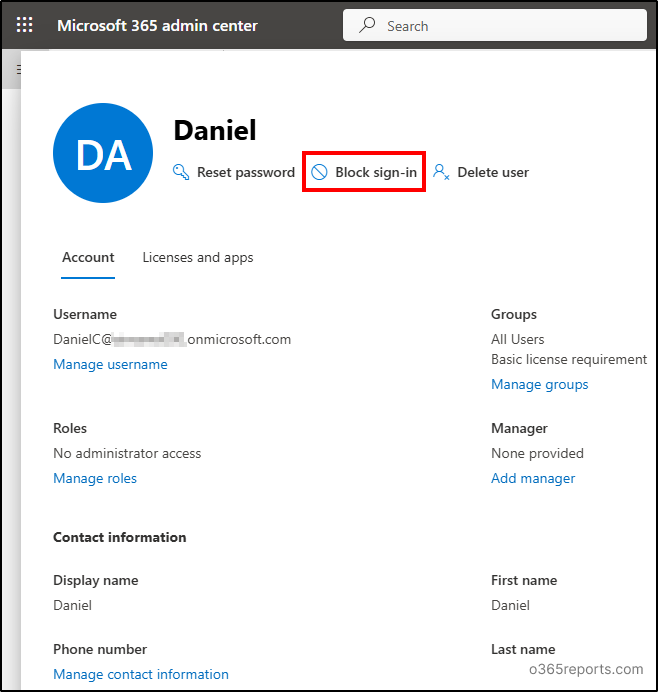This screenshot has height=692, width=658.
Task: Click the Block sign-in button text
Action: 376,172
